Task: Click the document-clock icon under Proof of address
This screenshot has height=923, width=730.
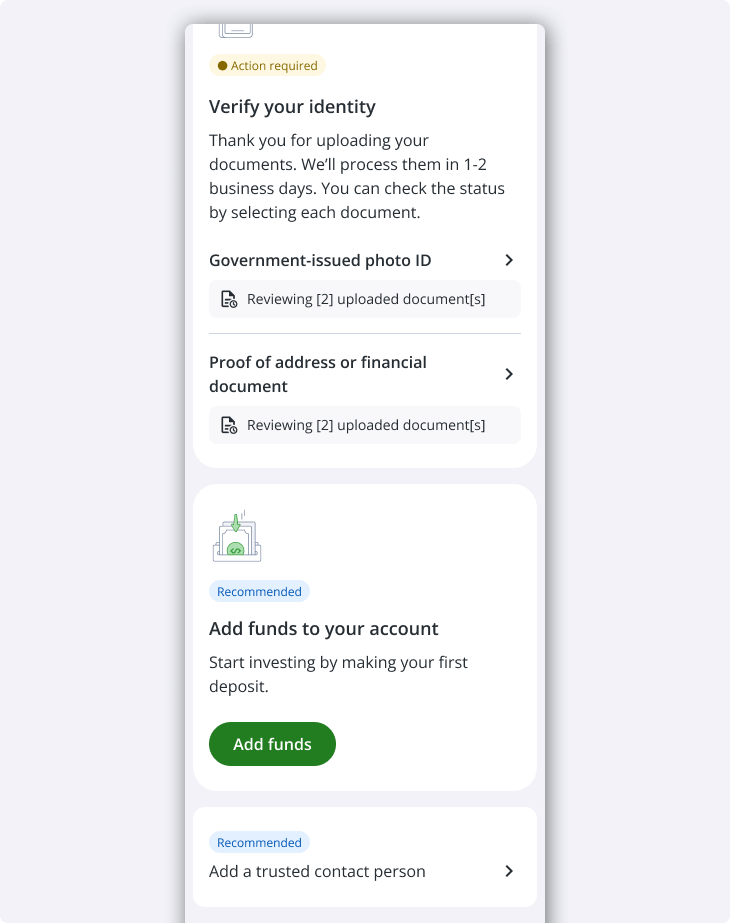Action: coord(229,425)
